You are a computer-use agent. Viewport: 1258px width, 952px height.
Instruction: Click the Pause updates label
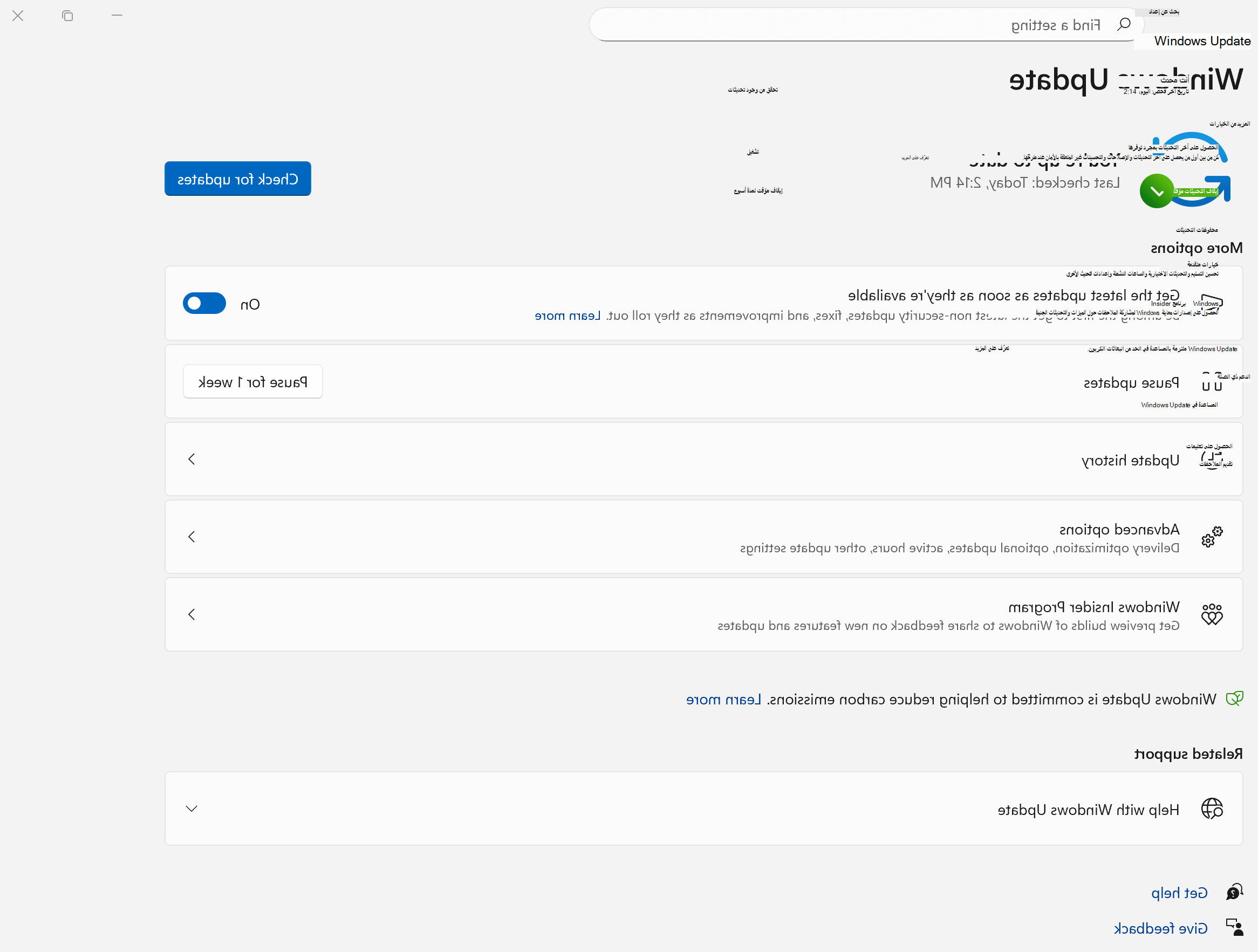(1131, 383)
